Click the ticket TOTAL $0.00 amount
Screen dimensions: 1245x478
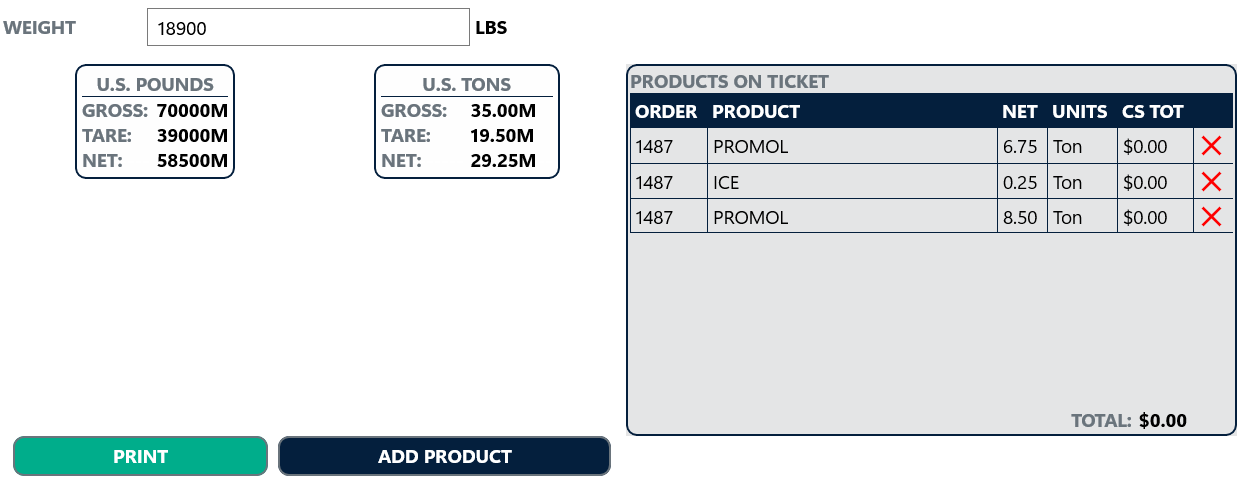pos(1162,421)
